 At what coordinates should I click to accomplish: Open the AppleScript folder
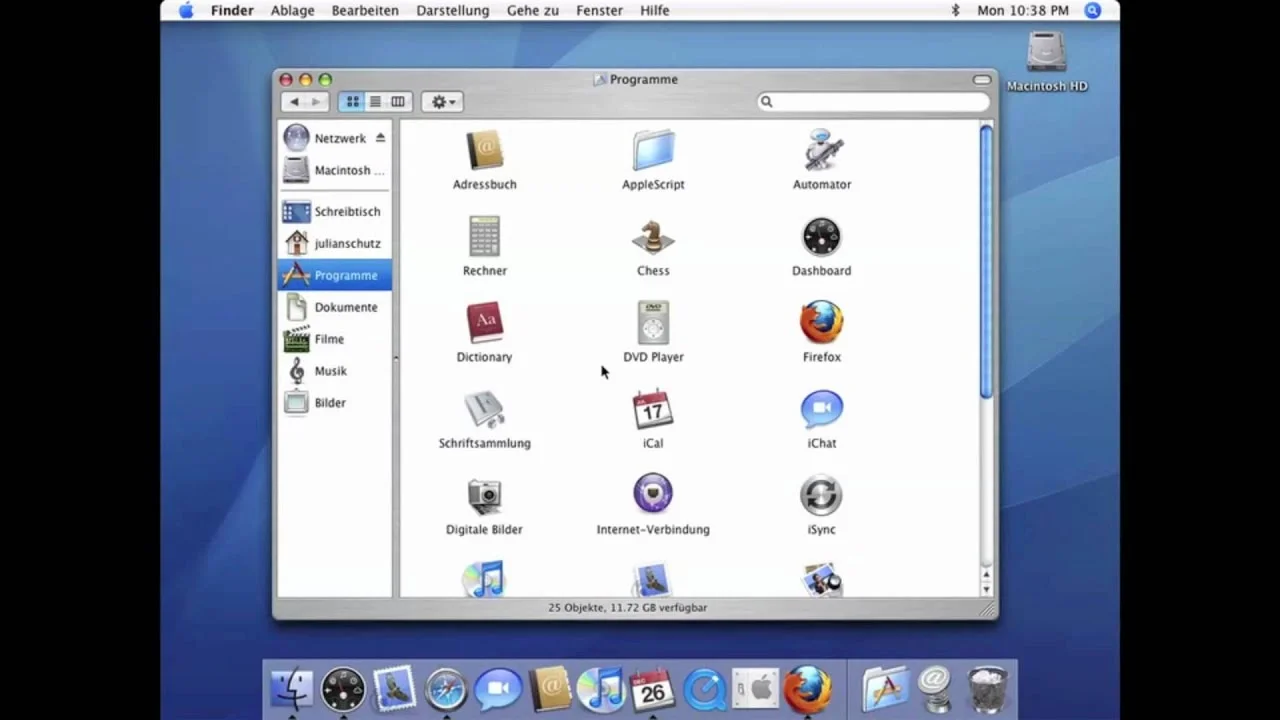653,151
